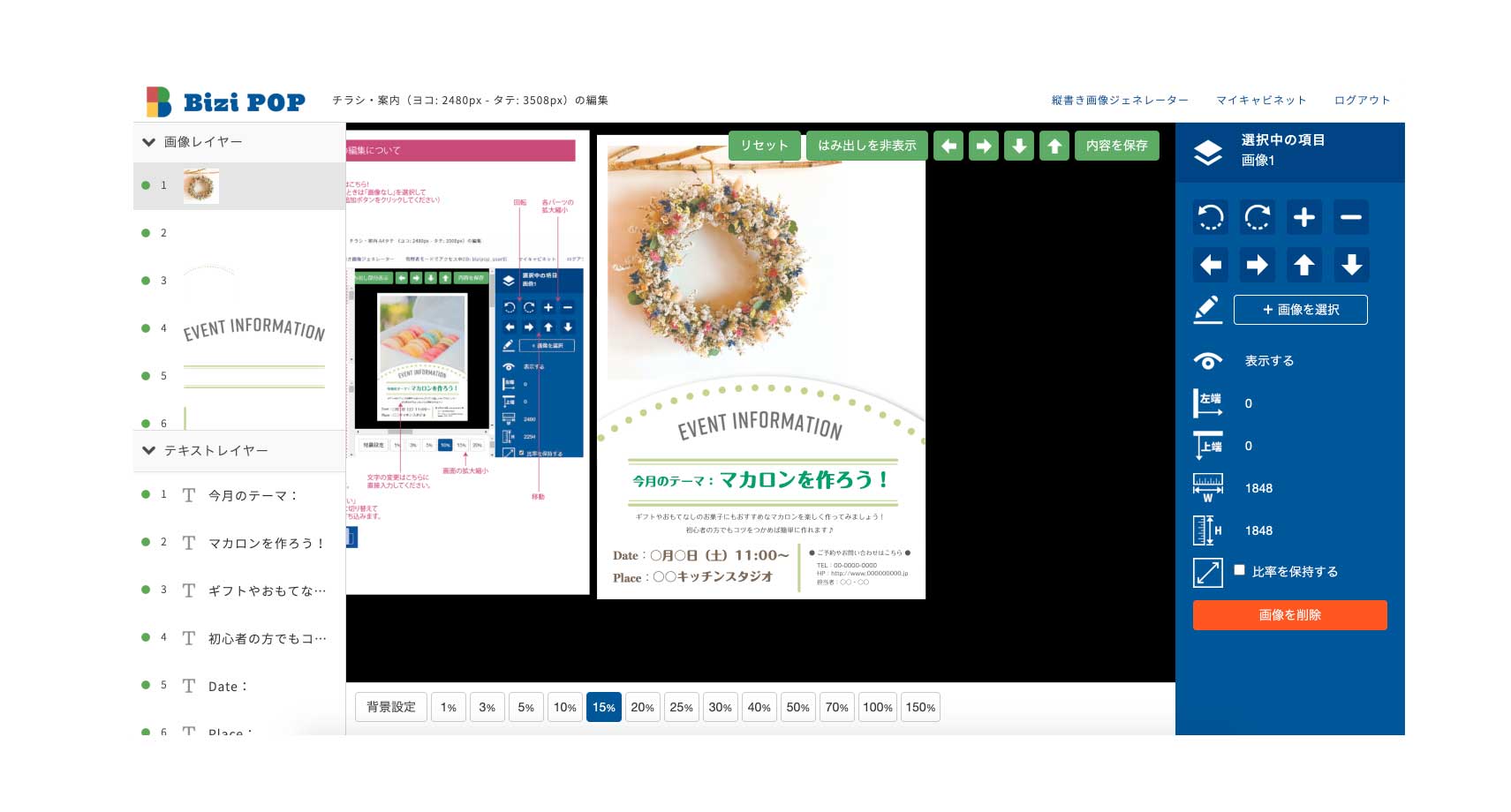The image size is (1511, 812).
Task: Click the height value 1848
Action: [x=1258, y=530]
